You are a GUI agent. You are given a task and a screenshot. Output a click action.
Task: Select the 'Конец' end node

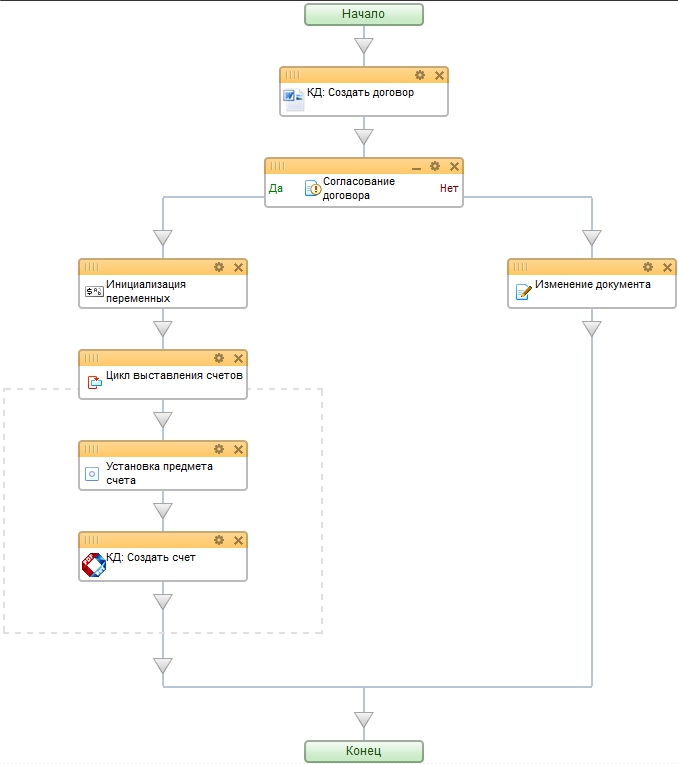(363, 751)
